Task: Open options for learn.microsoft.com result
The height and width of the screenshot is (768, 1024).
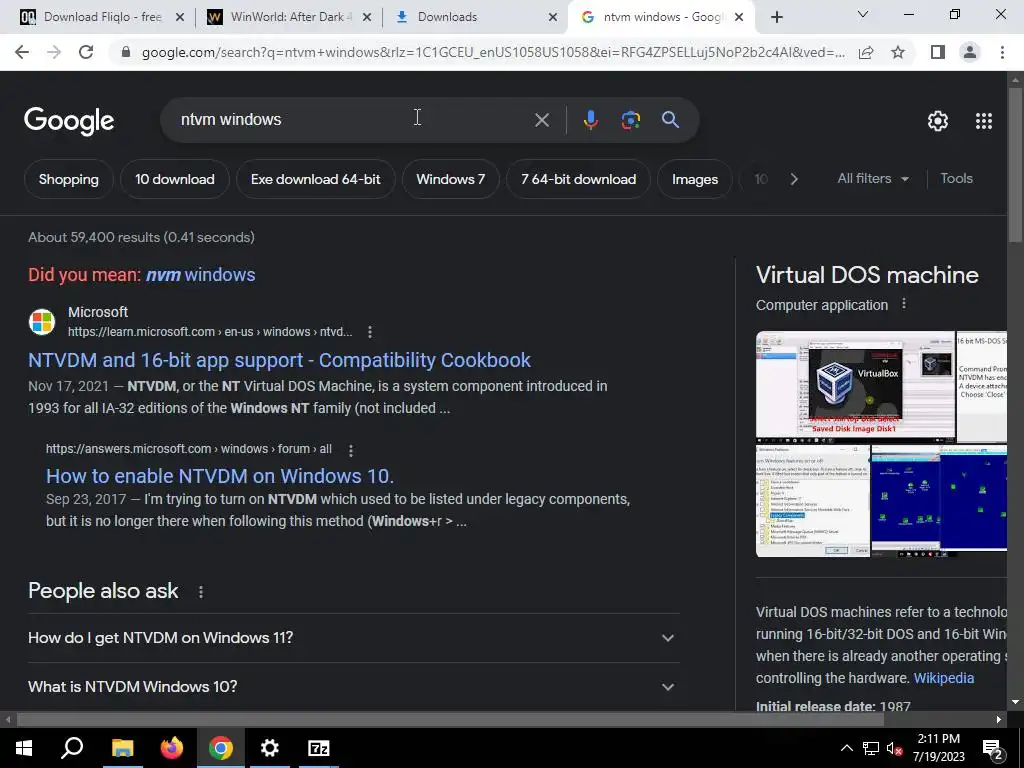Action: coord(370,332)
